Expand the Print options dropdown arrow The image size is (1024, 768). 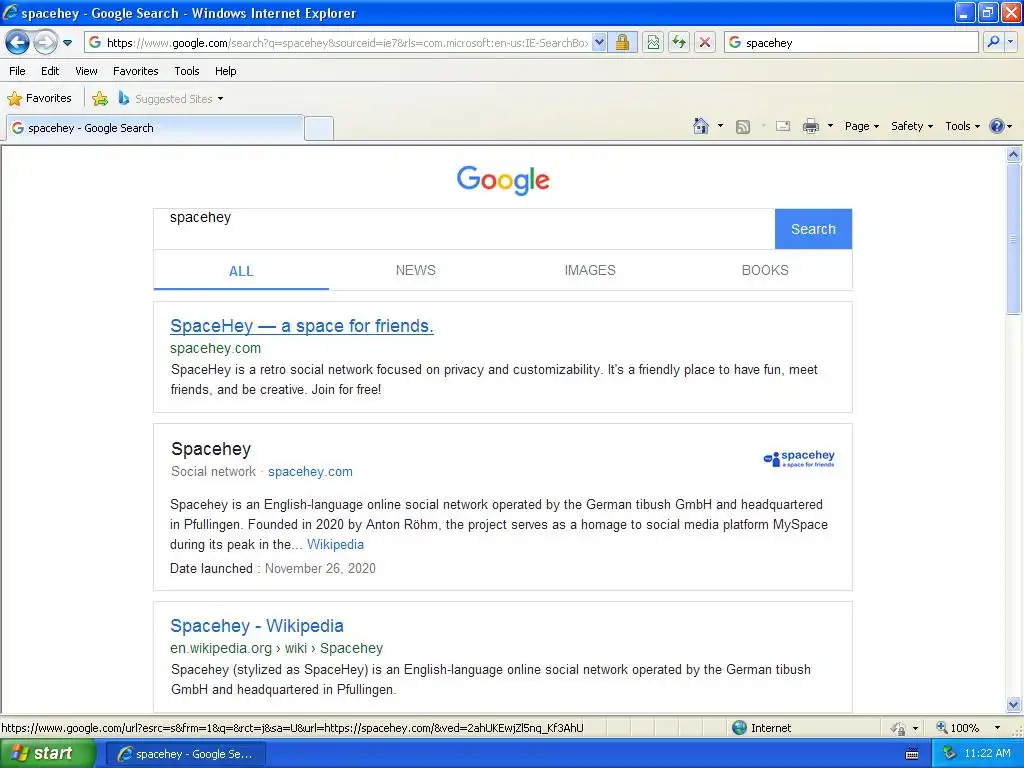click(830, 126)
